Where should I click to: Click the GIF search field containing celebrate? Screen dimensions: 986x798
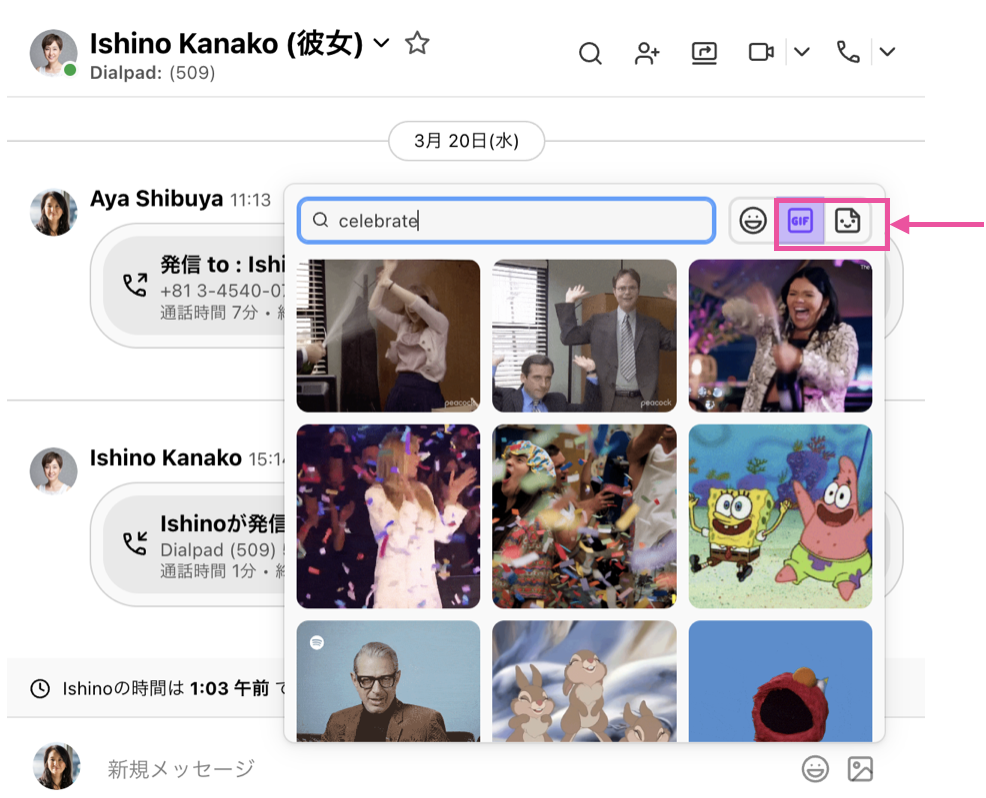click(x=507, y=221)
